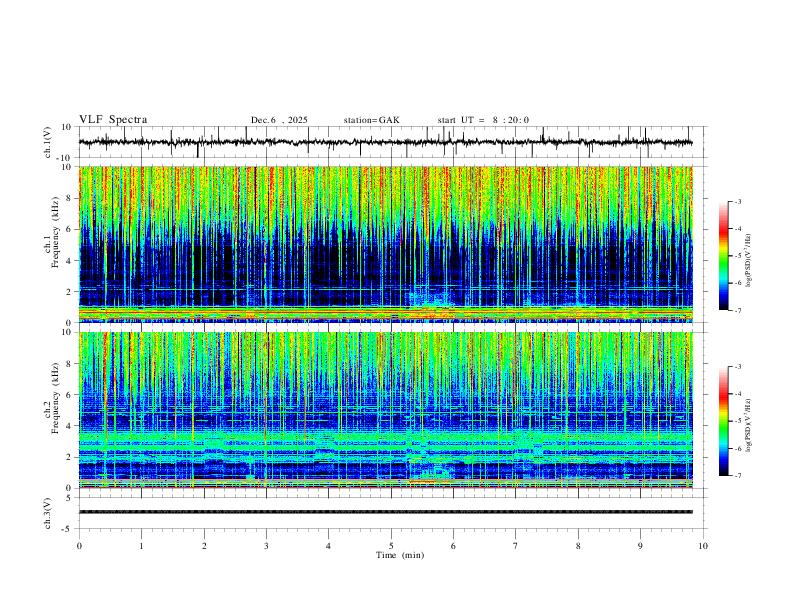Click the ch.3 waveform band
The height and width of the screenshot is (612, 792).
pyautogui.click(x=385, y=512)
